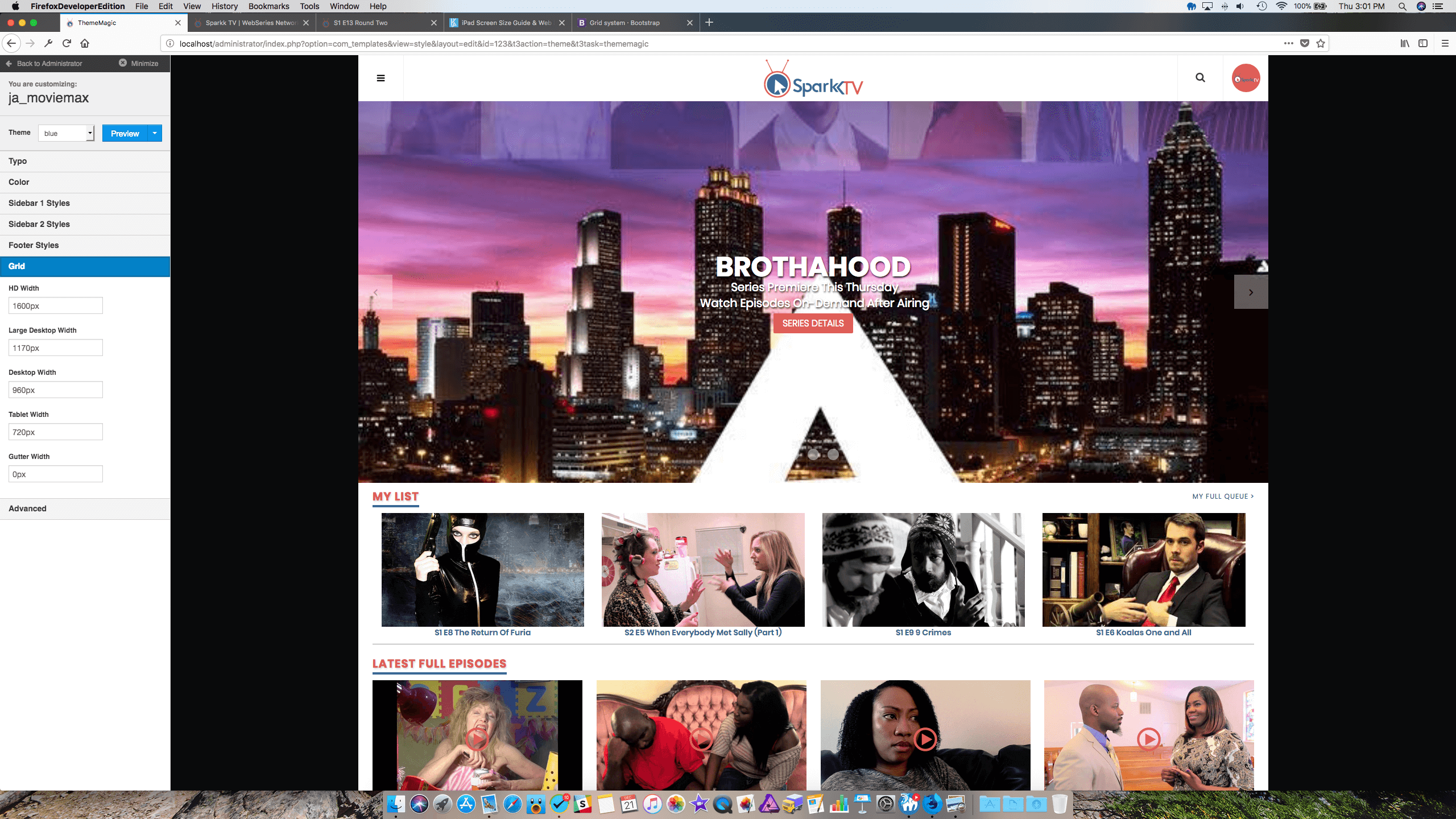
Task: Open the developer wrench icon in toolbar
Action: pos(48,43)
